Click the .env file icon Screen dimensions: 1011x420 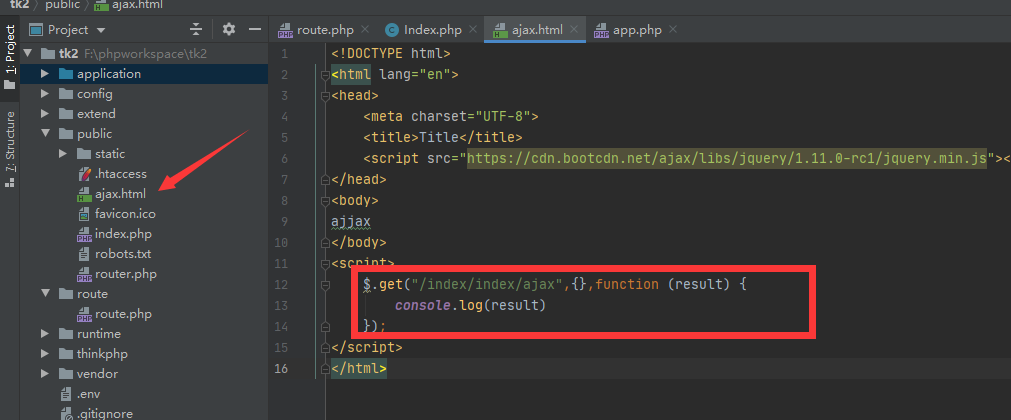pos(66,394)
